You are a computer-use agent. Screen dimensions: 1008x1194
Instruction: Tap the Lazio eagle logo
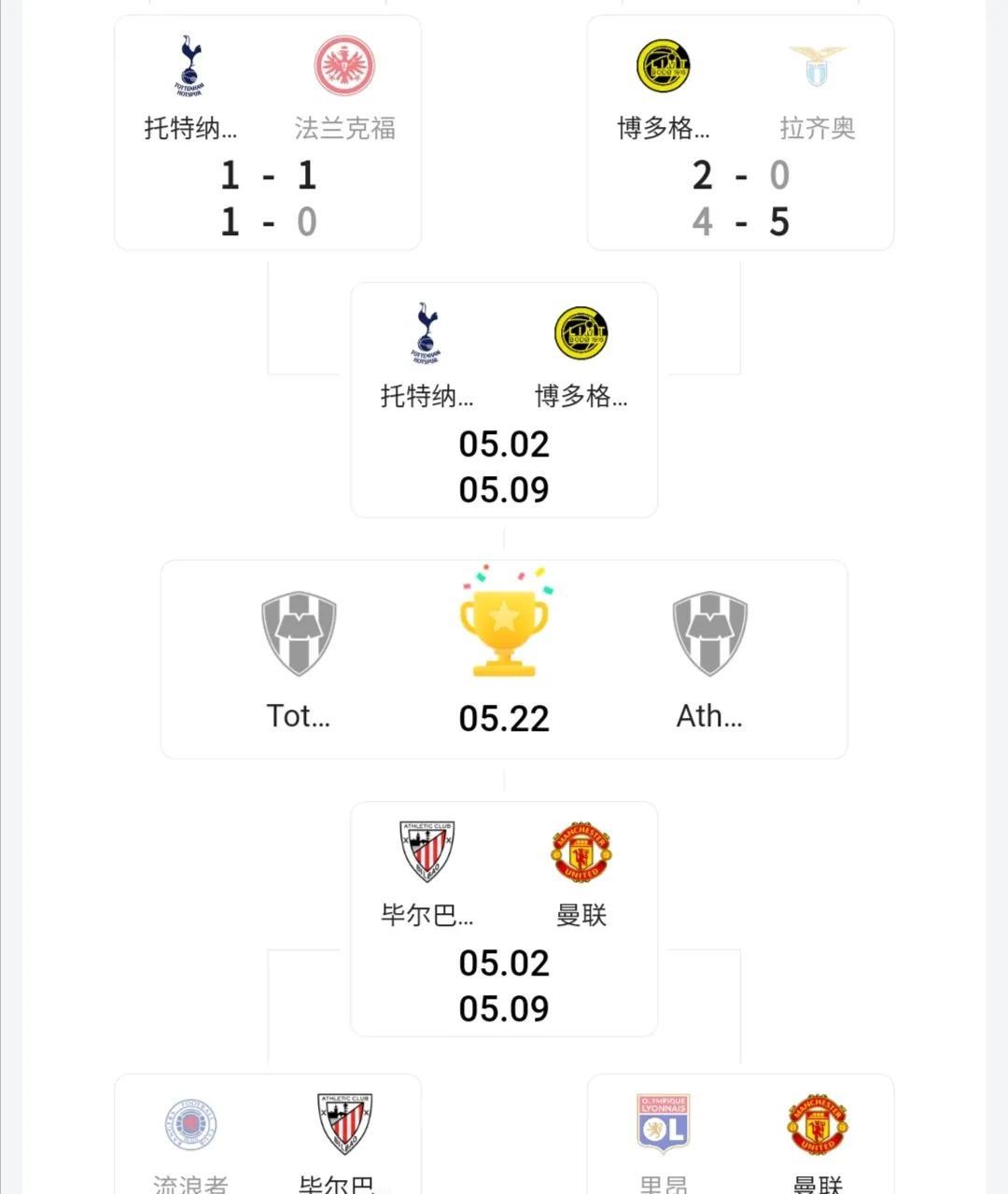pos(818,66)
